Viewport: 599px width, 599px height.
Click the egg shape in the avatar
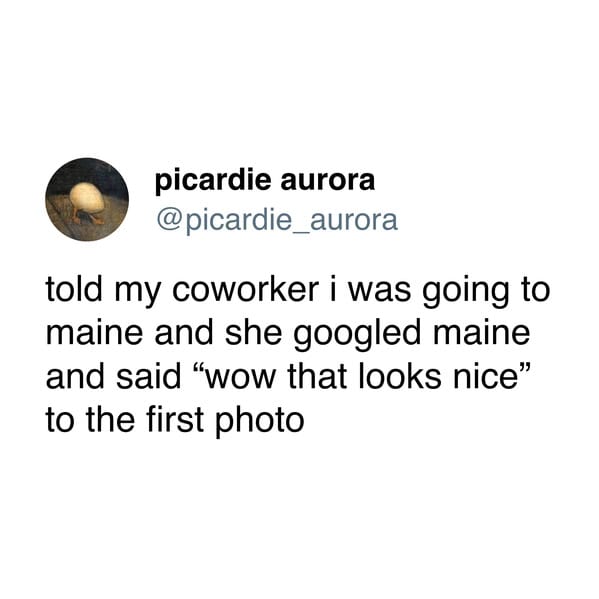point(87,197)
